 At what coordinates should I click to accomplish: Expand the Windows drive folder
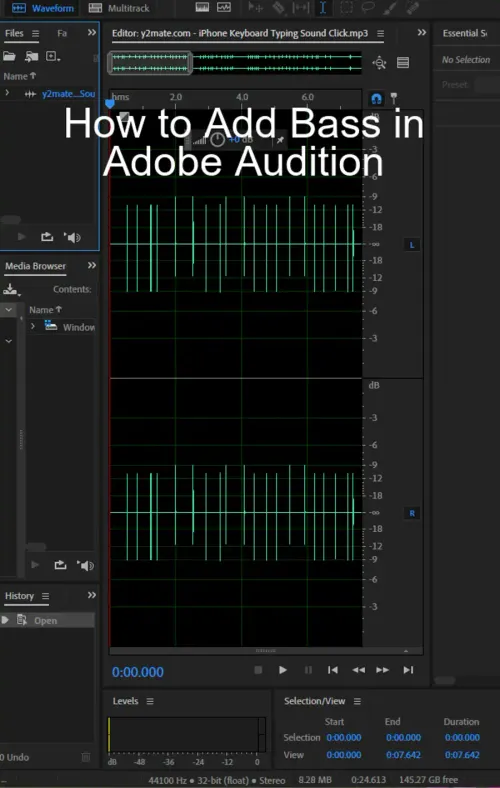pos(33,327)
